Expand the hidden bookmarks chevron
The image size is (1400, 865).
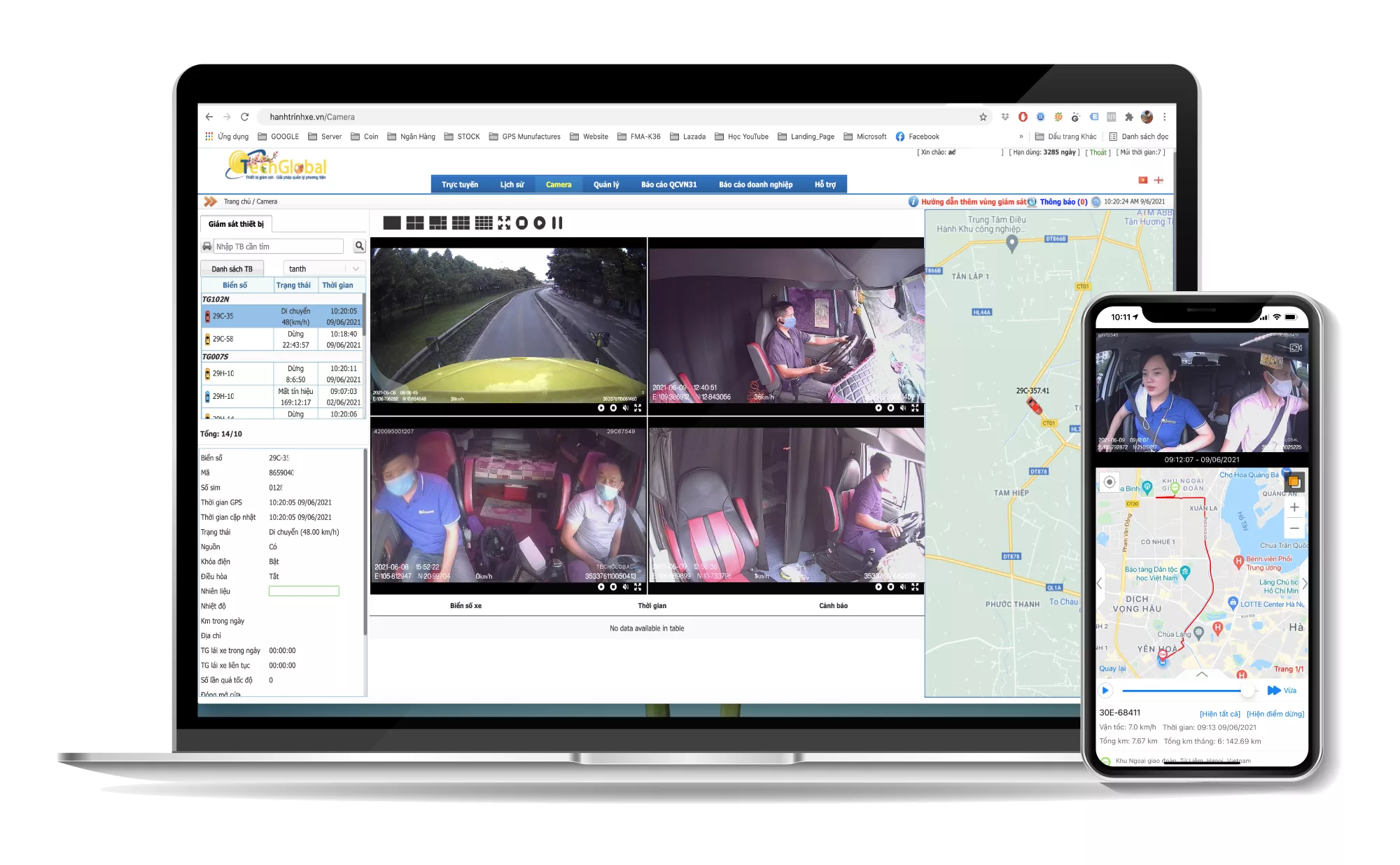(1021, 136)
